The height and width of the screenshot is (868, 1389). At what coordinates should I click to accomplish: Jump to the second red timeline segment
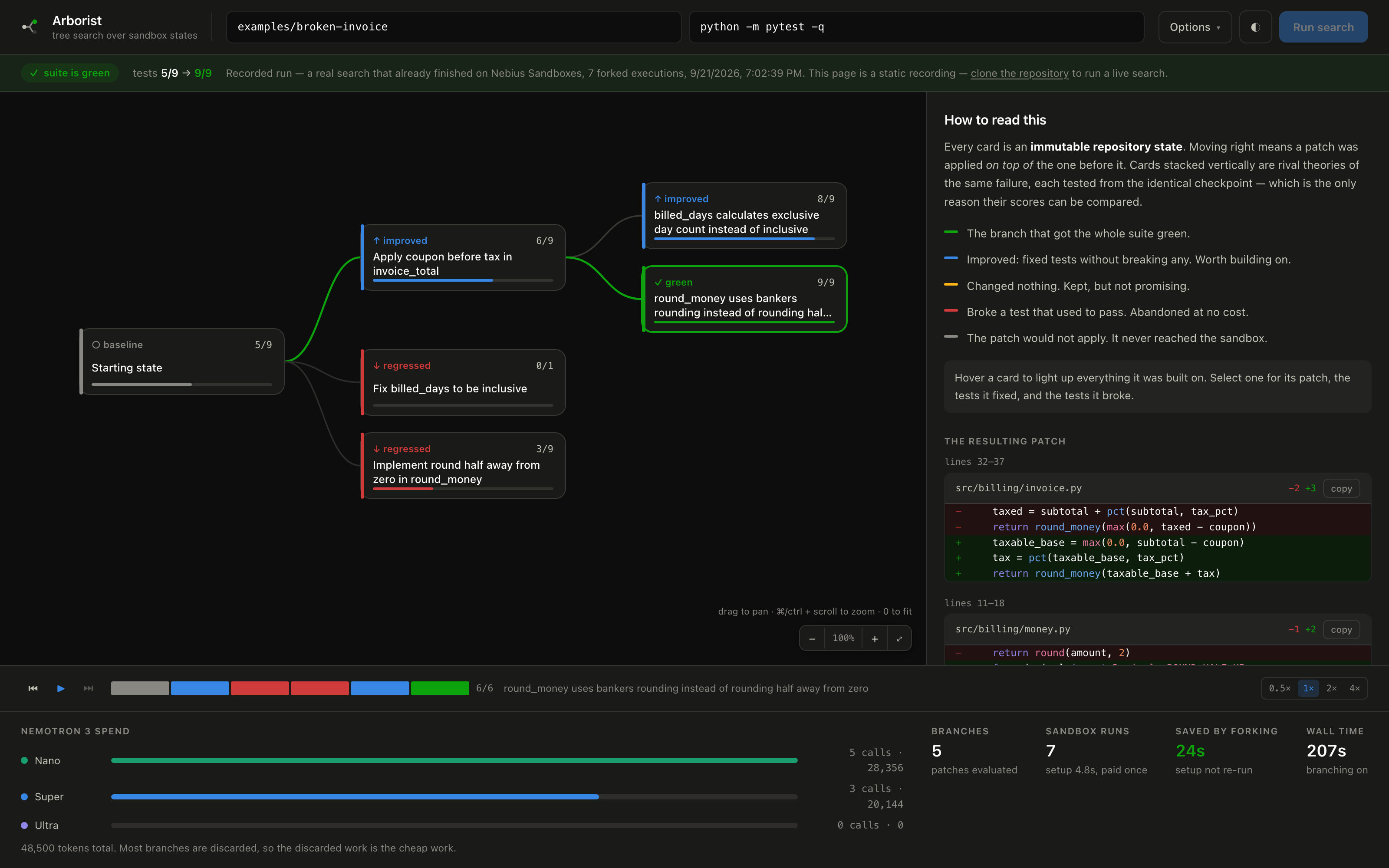(320, 688)
